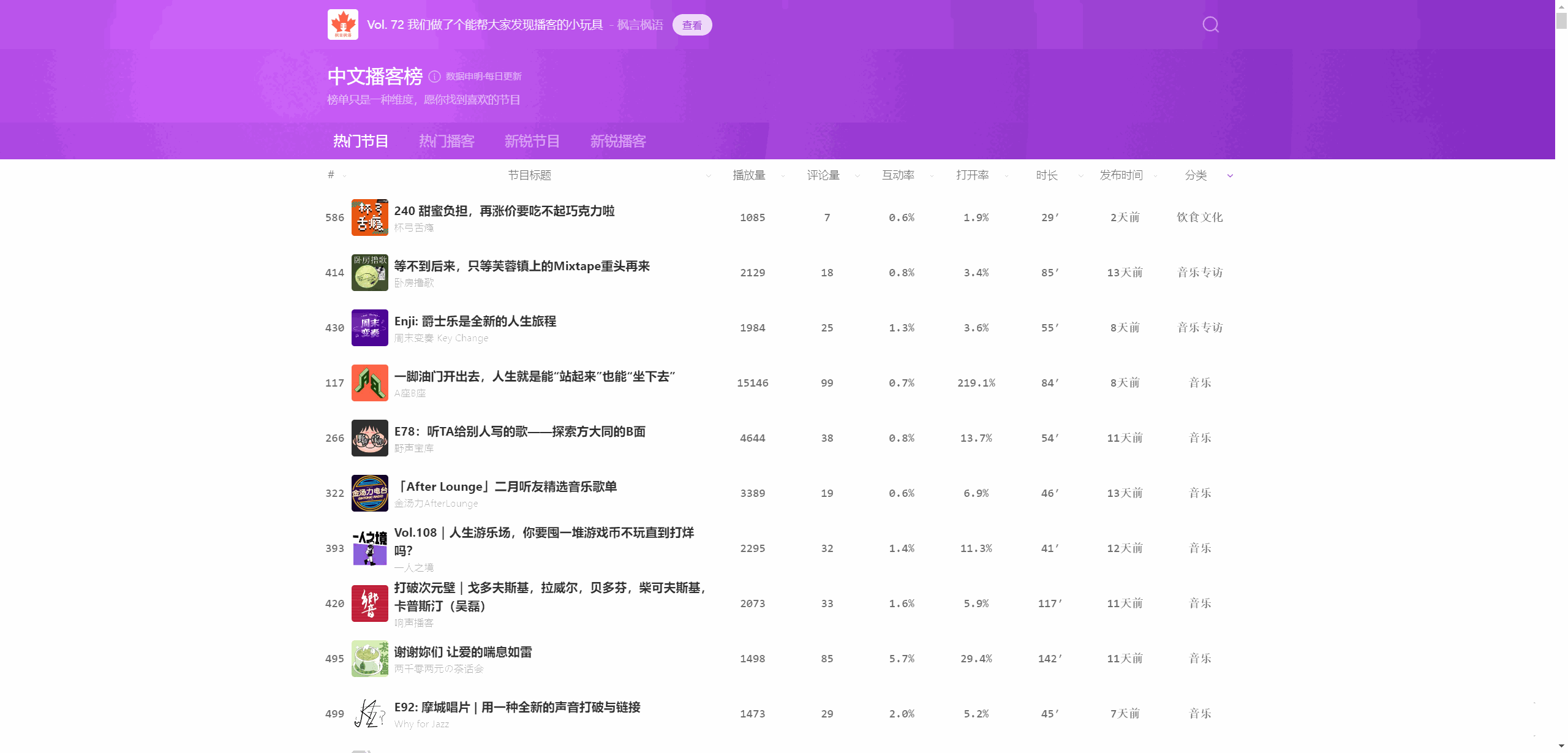This screenshot has width=1568, height=753.
Task: Click the A座B座 podcast cover icon
Action: (369, 383)
